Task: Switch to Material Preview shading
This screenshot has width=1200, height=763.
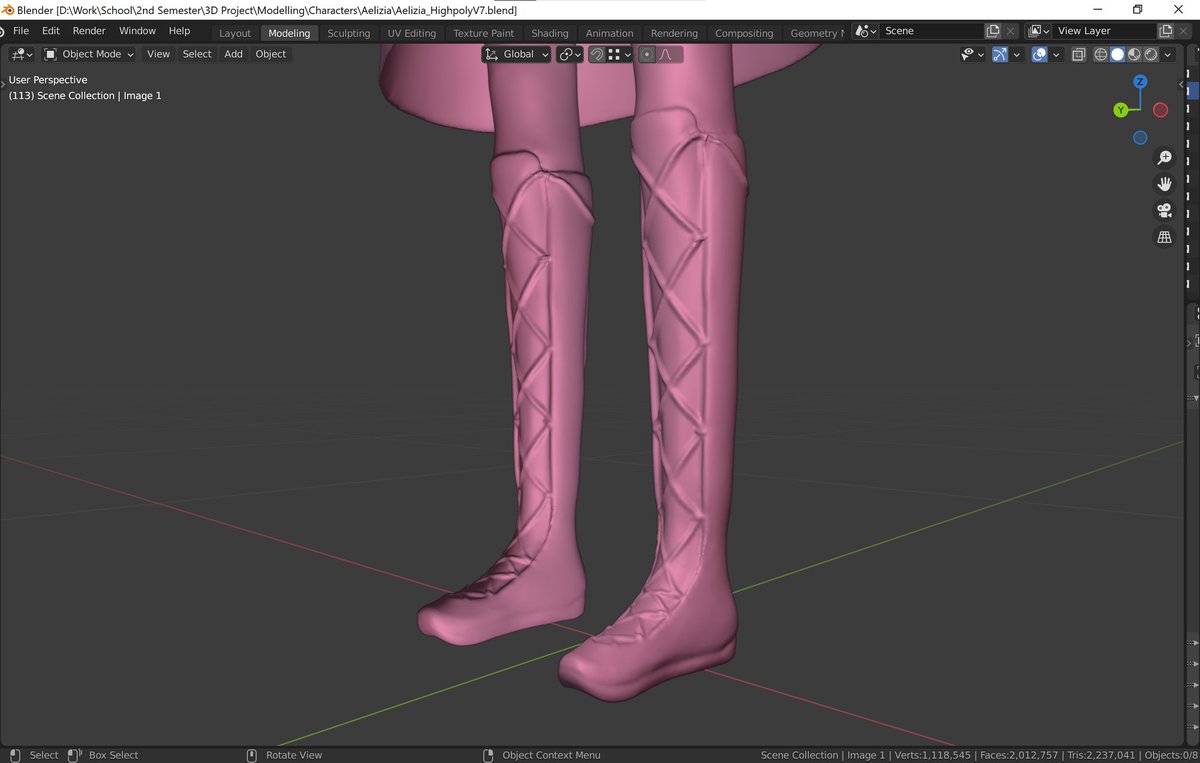Action: coord(1135,54)
